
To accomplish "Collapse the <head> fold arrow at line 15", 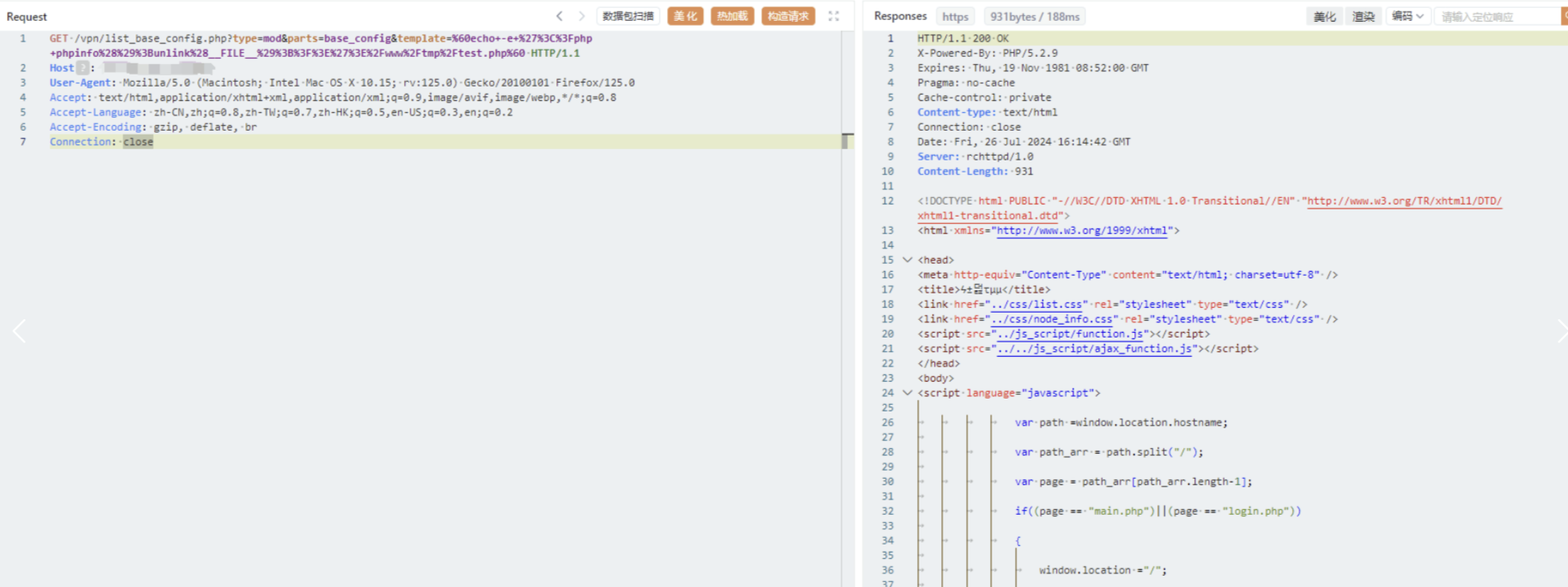I will pyautogui.click(x=907, y=260).
